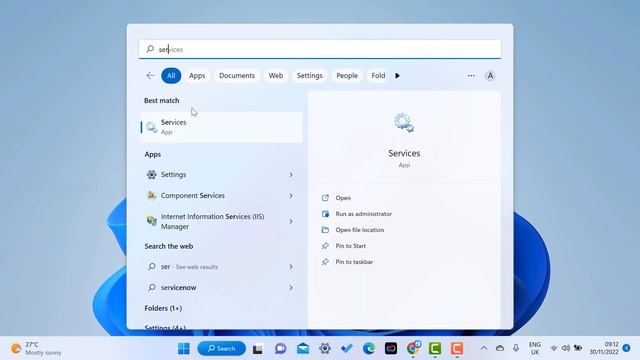Expand the servicenow chevron
The image size is (640, 360).
click(x=291, y=287)
